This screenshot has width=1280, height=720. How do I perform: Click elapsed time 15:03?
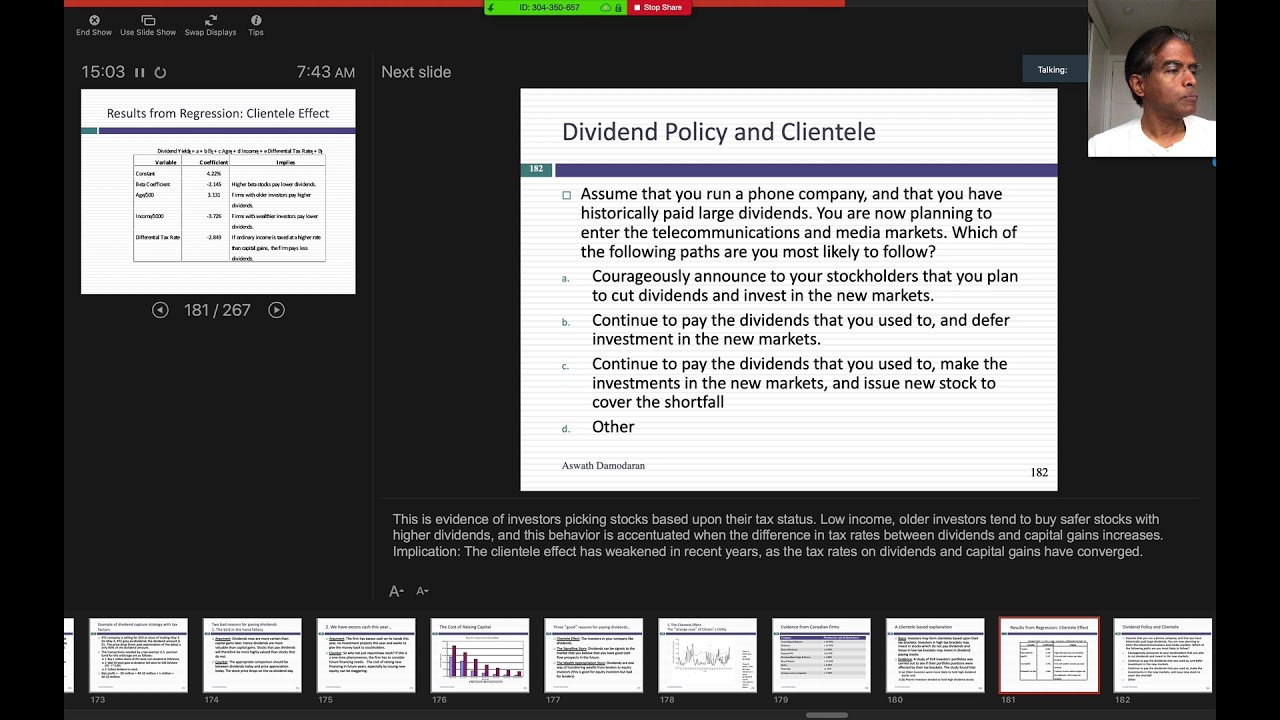point(103,72)
